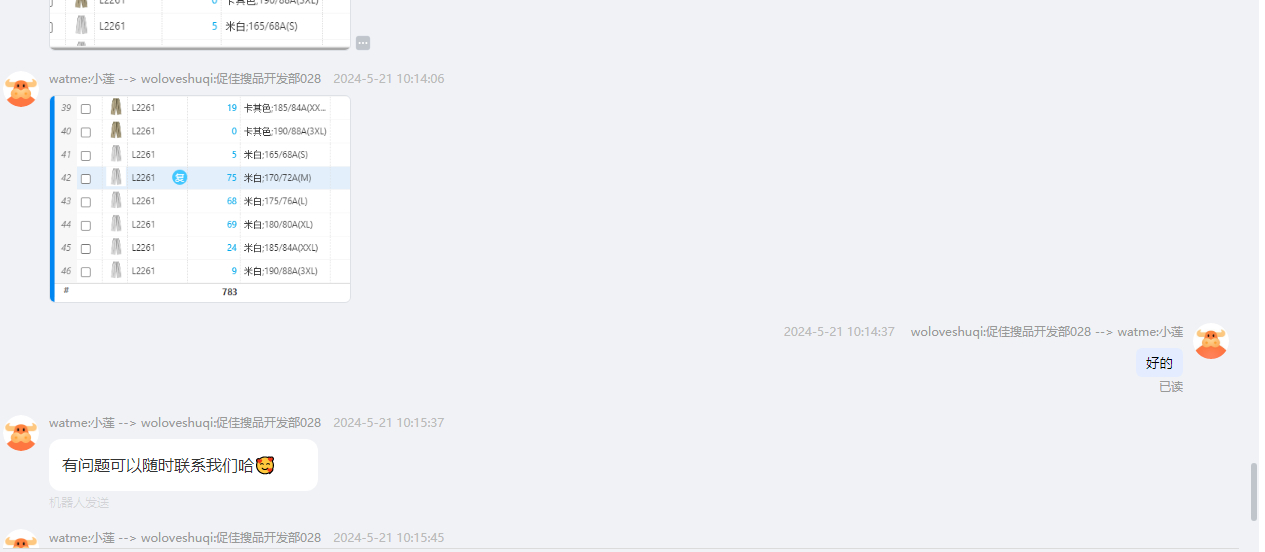Screen dimensions: 1265x552
Task: Tick the checkbox in row 46
Action: click(86, 272)
